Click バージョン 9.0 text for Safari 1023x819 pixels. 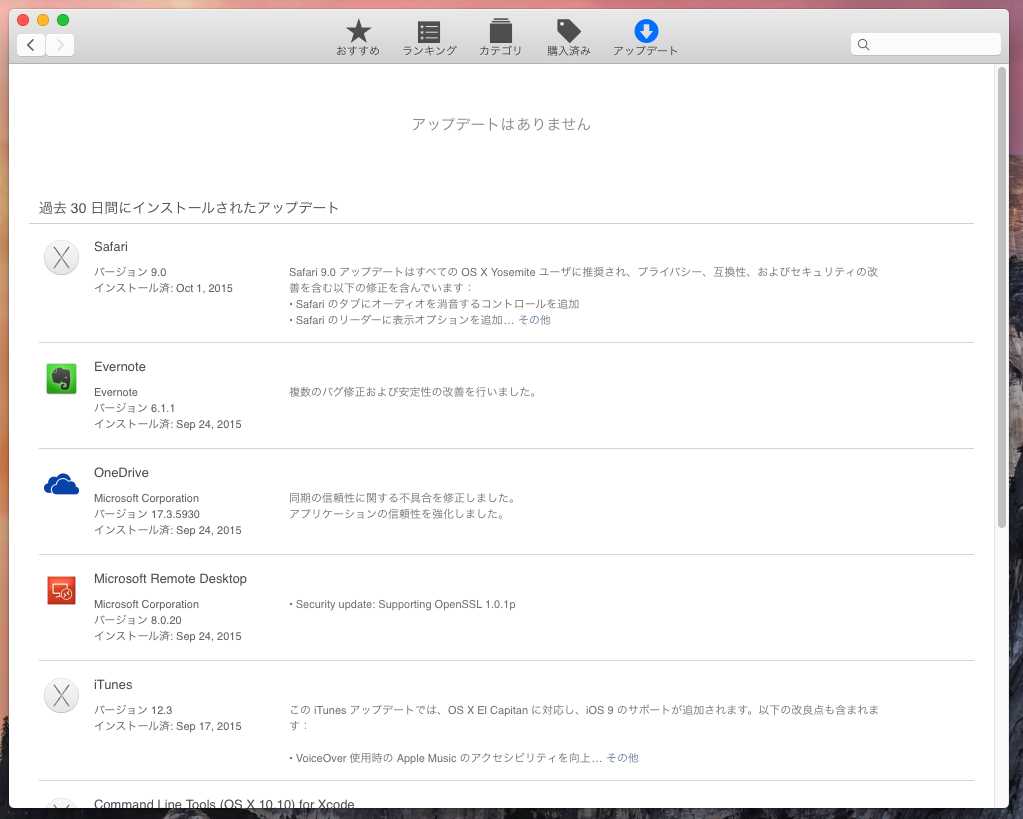point(130,272)
